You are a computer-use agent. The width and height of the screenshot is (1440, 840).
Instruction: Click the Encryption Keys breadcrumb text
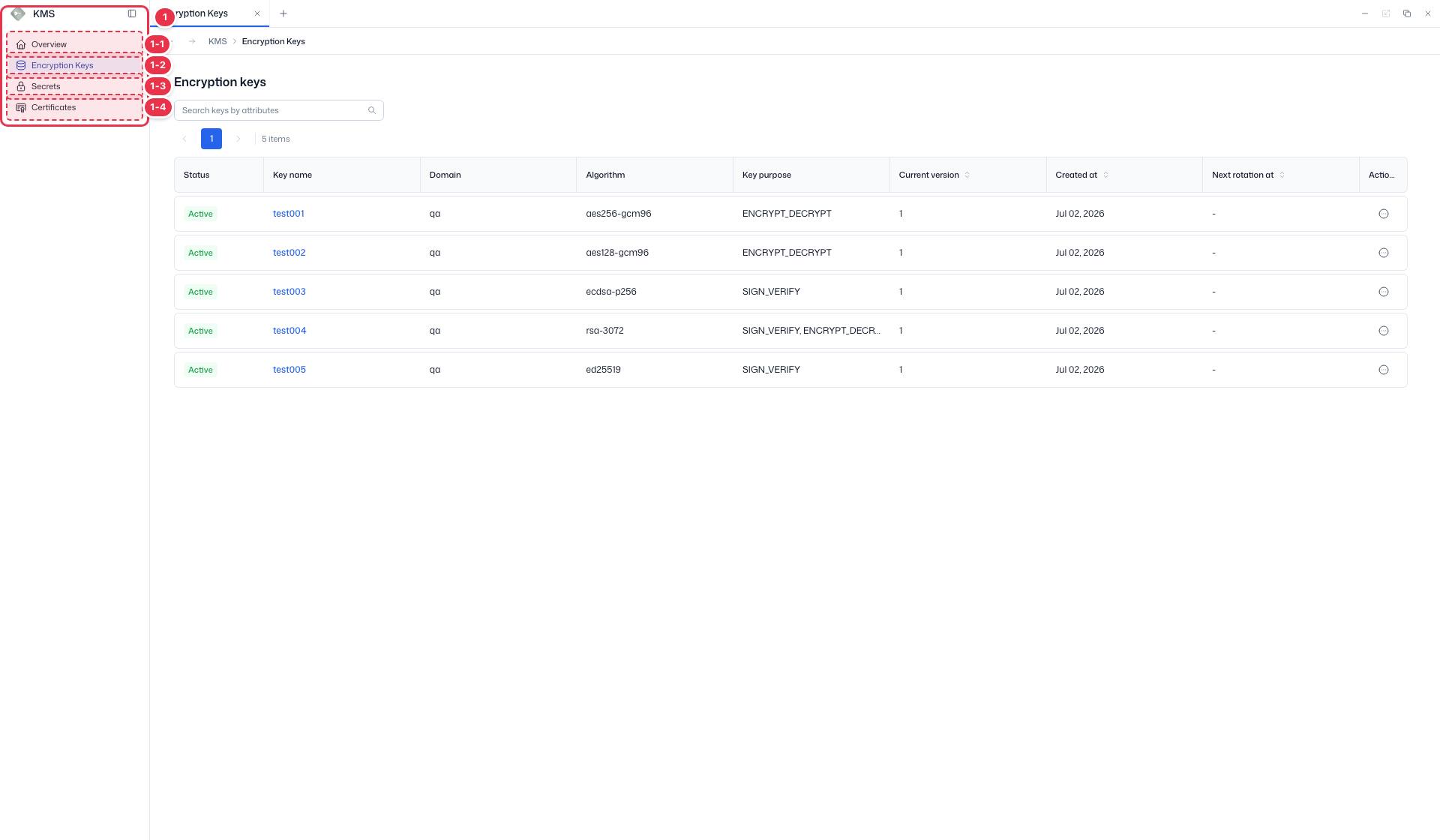(x=273, y=41)
